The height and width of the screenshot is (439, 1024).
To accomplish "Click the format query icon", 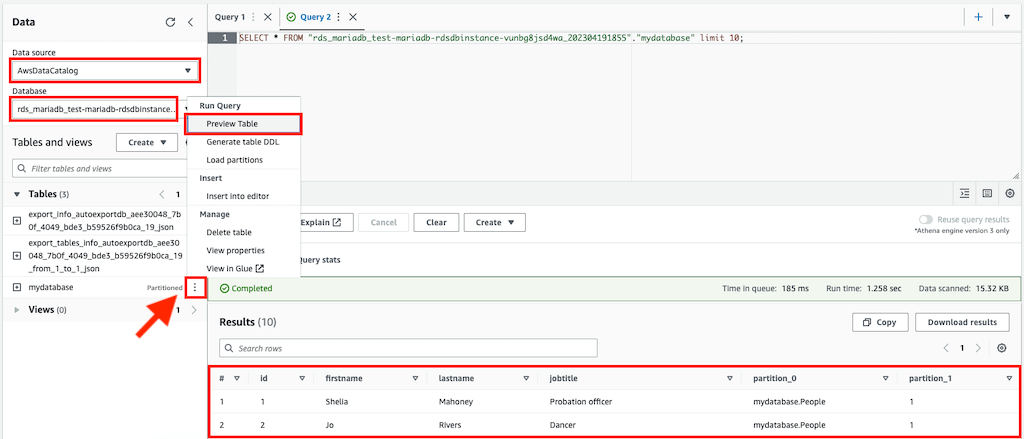I will coord(964,193).
